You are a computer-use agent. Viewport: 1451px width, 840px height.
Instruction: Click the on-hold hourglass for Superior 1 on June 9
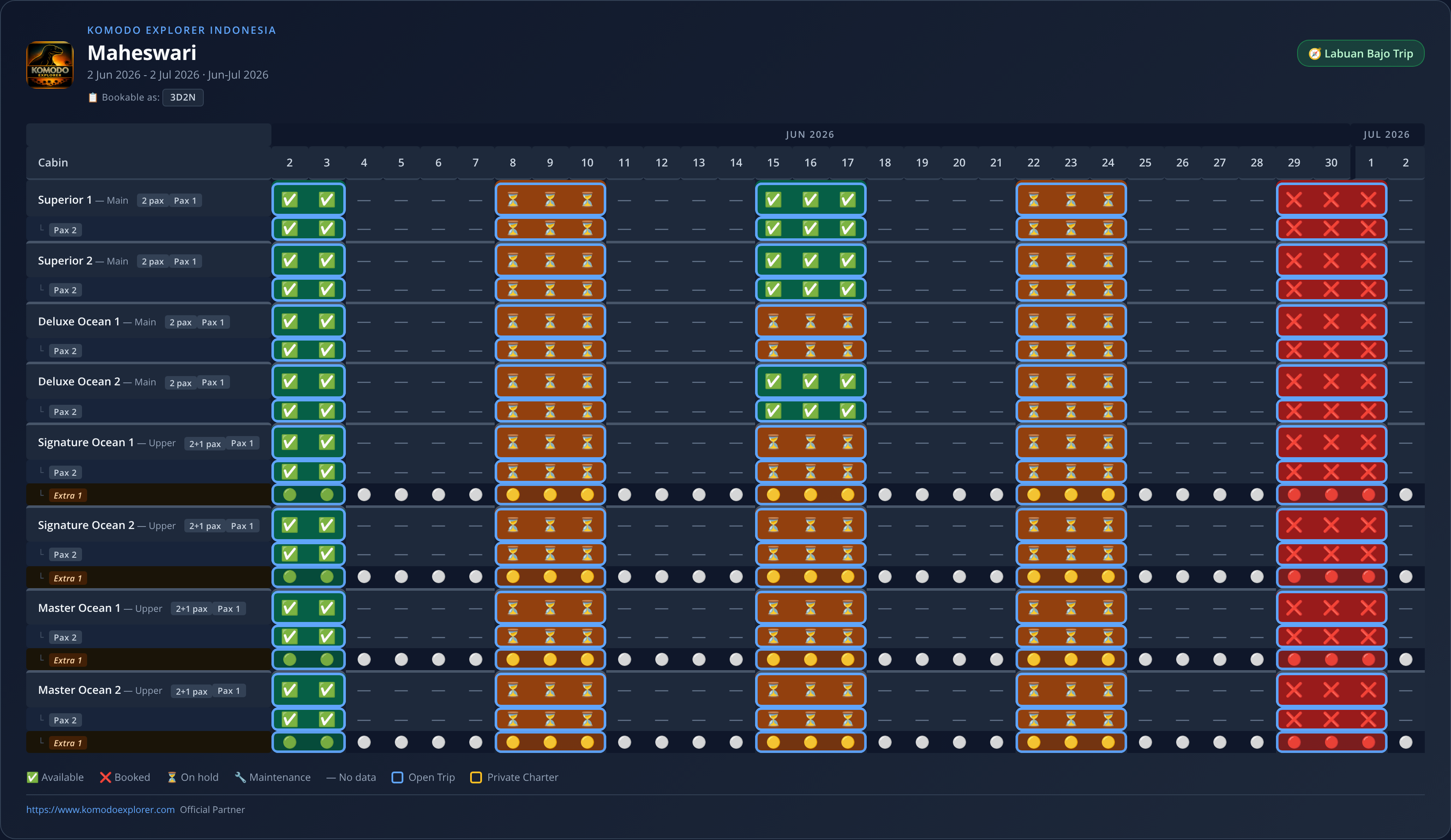550,199
